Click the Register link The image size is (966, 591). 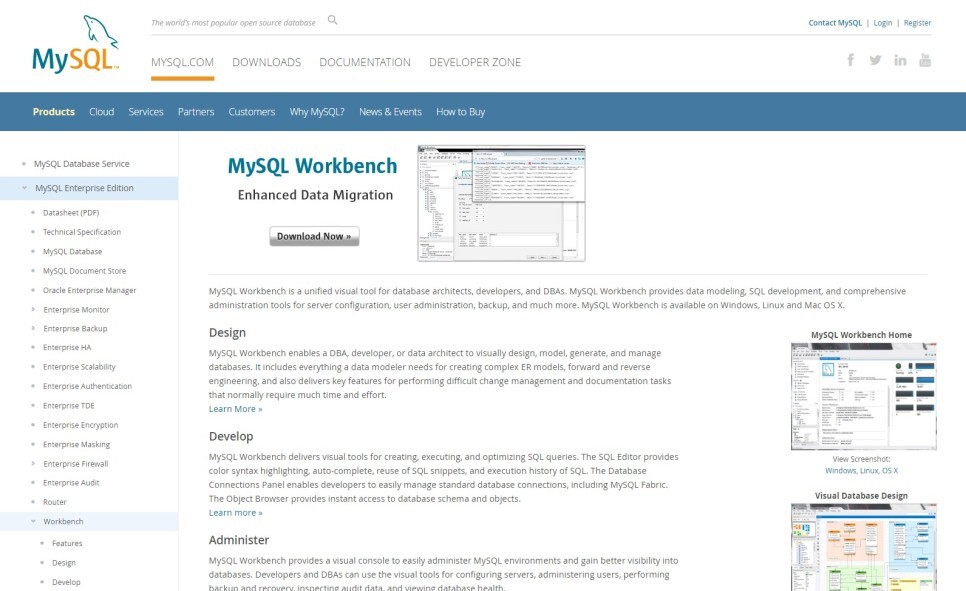(917, 23)
